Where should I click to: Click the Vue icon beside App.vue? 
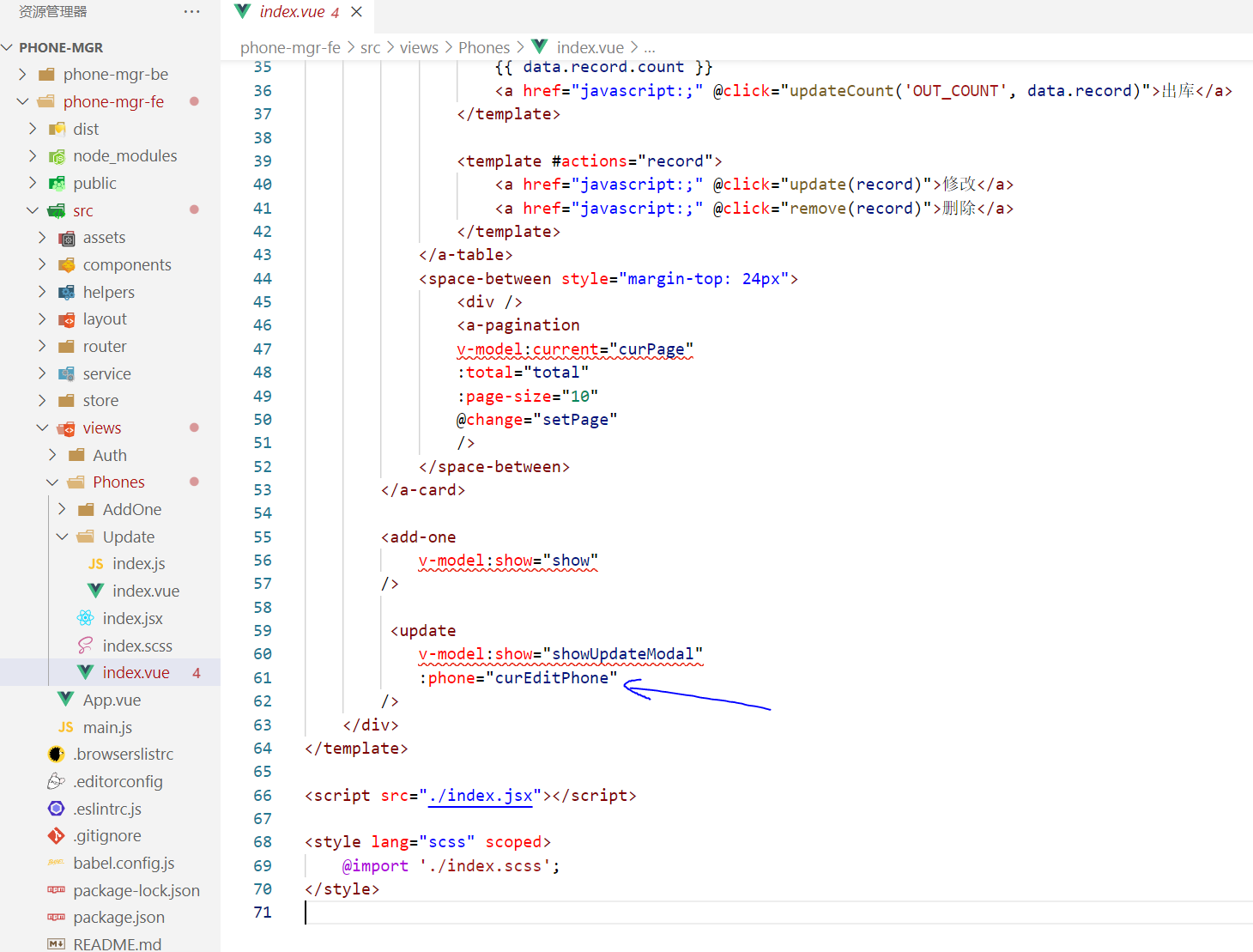point(66,700)
